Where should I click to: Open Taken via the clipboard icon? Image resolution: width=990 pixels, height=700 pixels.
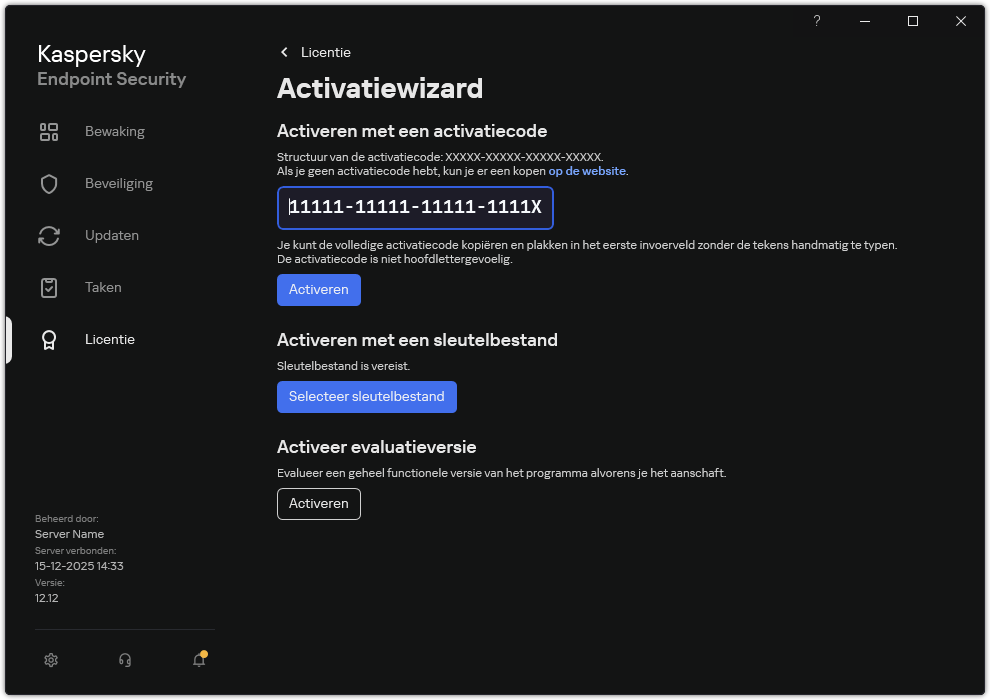tap(49, 287)
